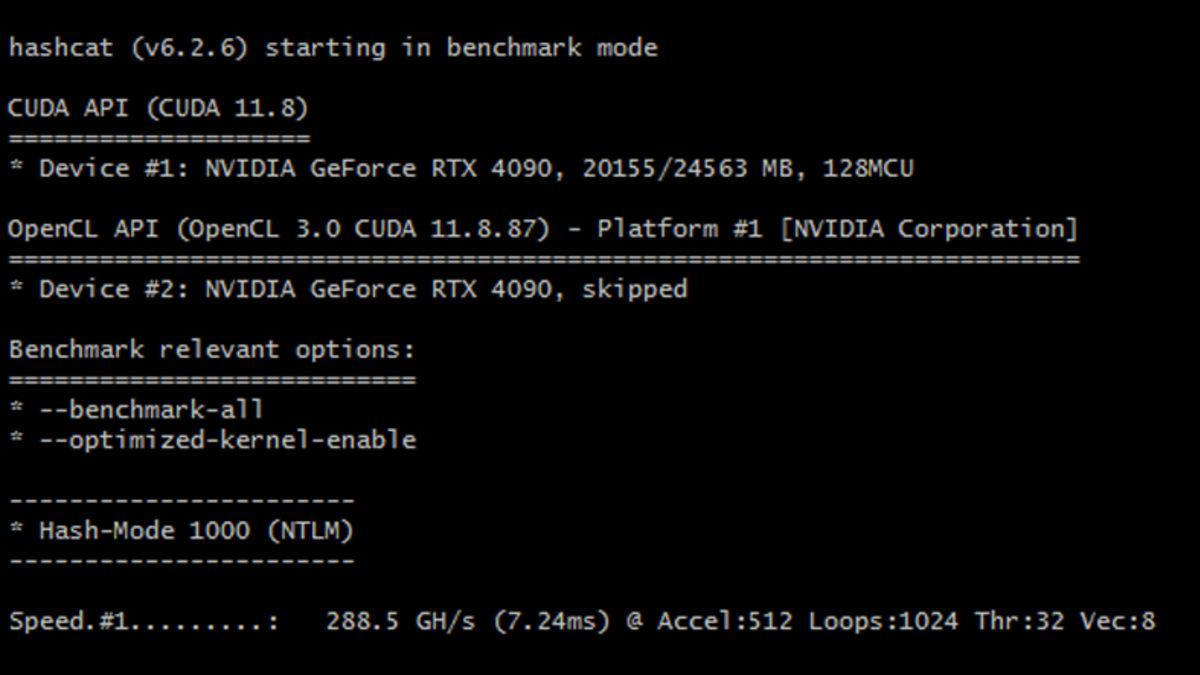The width and height of the screenshot is (1200, 675).
Task: Click the "Accel:512" parameter
Action: (725, 621)
